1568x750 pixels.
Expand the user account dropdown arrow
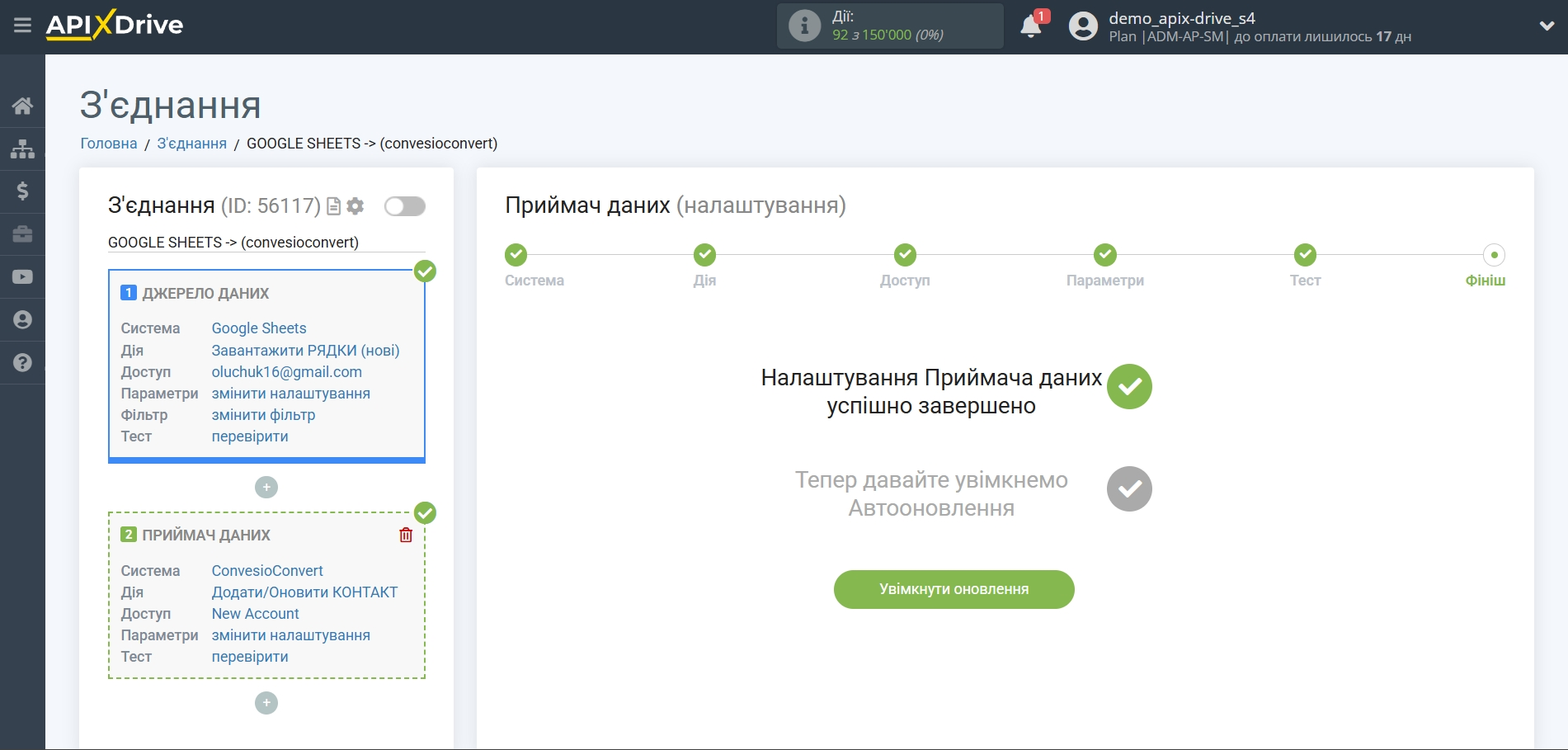point(1547,26)
